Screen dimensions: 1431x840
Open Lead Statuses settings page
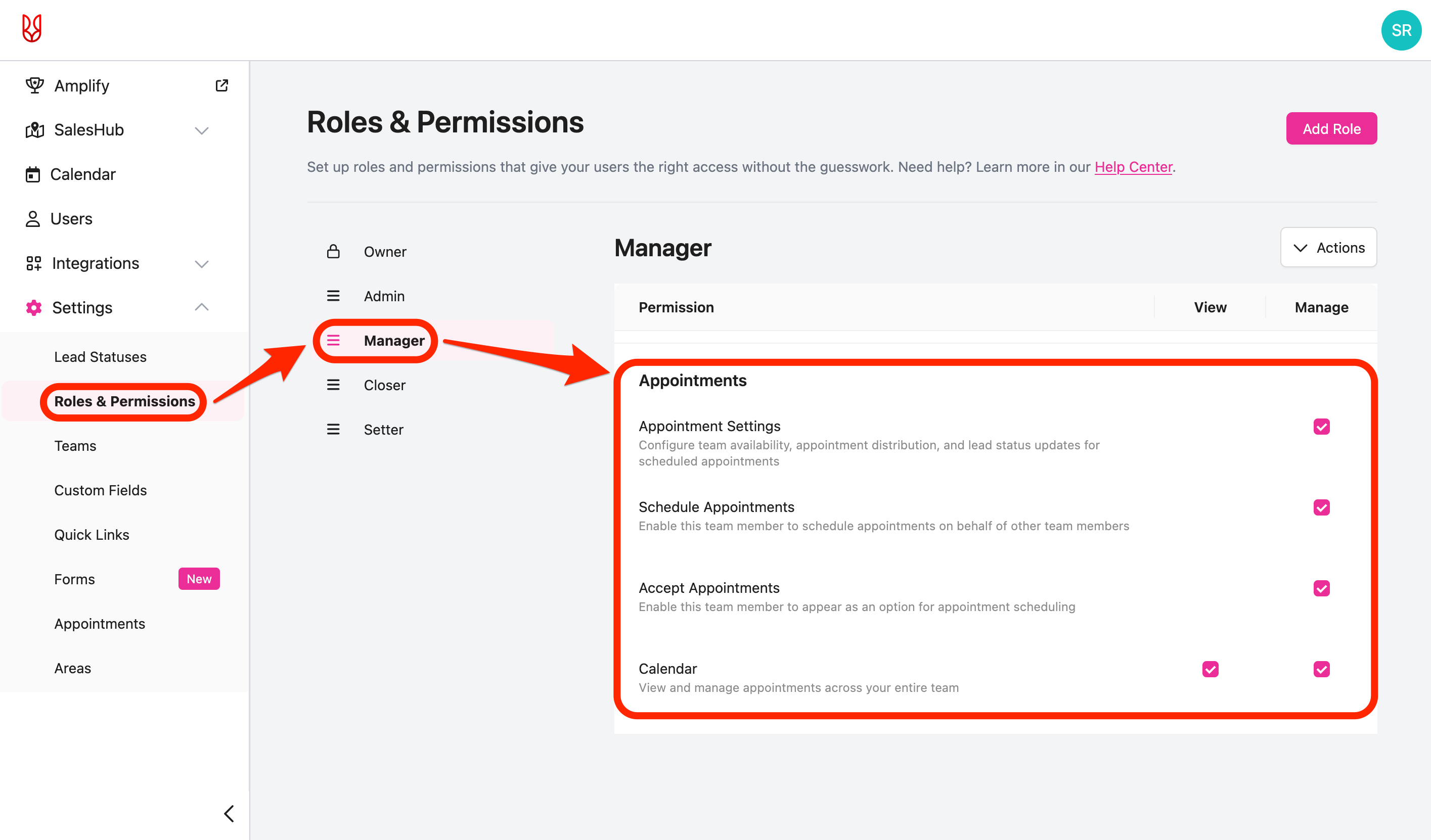100,356
